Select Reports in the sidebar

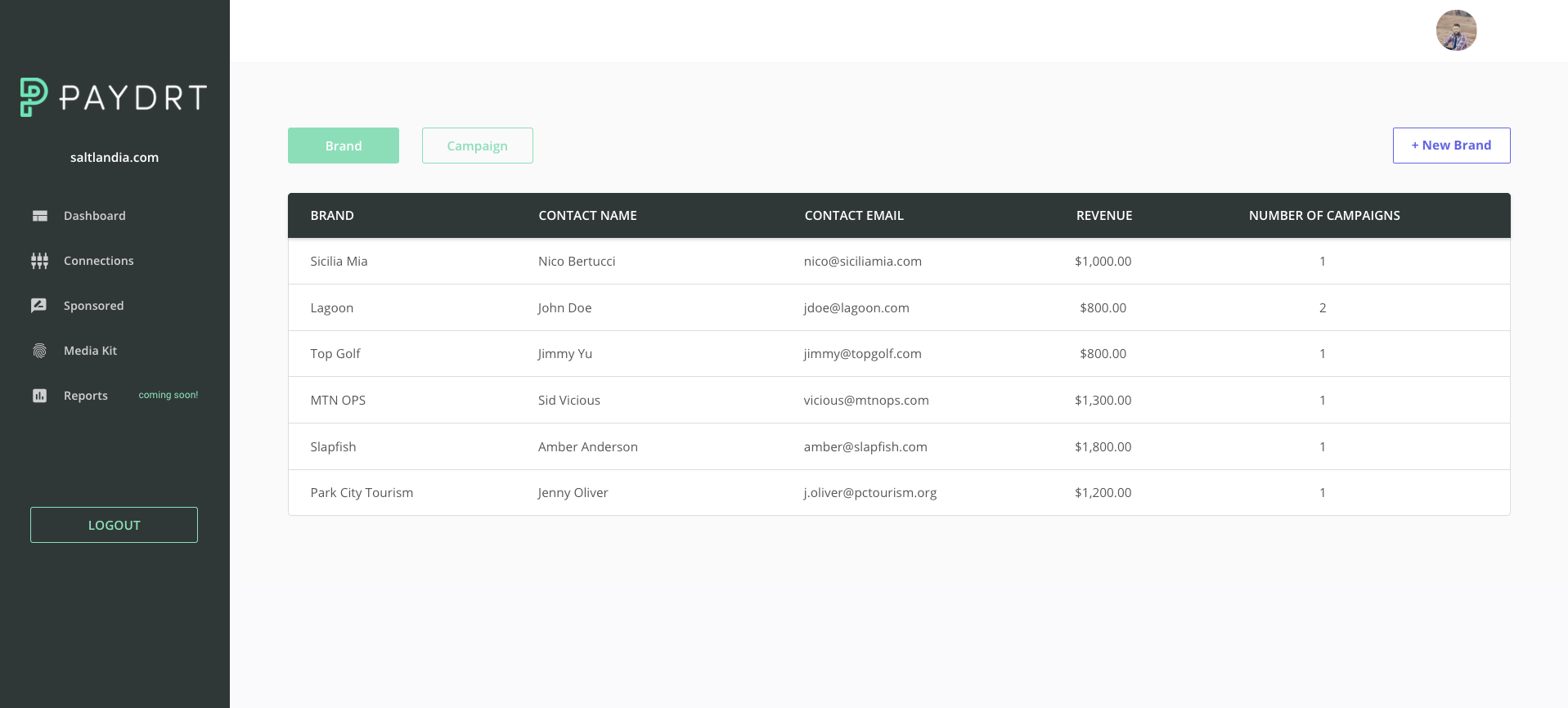86,396
